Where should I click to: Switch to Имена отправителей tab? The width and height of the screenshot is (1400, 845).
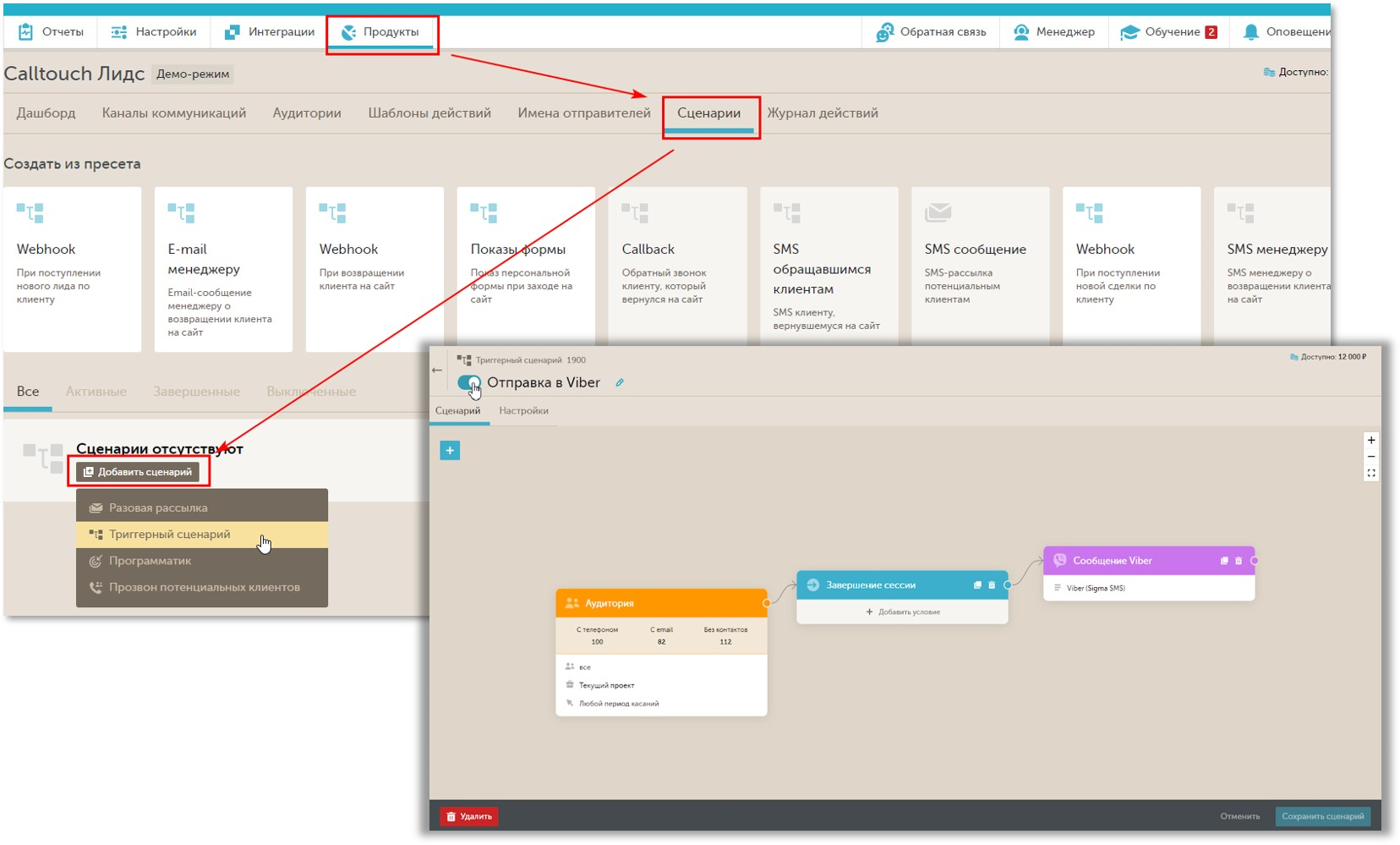click(x=584, y=113)
